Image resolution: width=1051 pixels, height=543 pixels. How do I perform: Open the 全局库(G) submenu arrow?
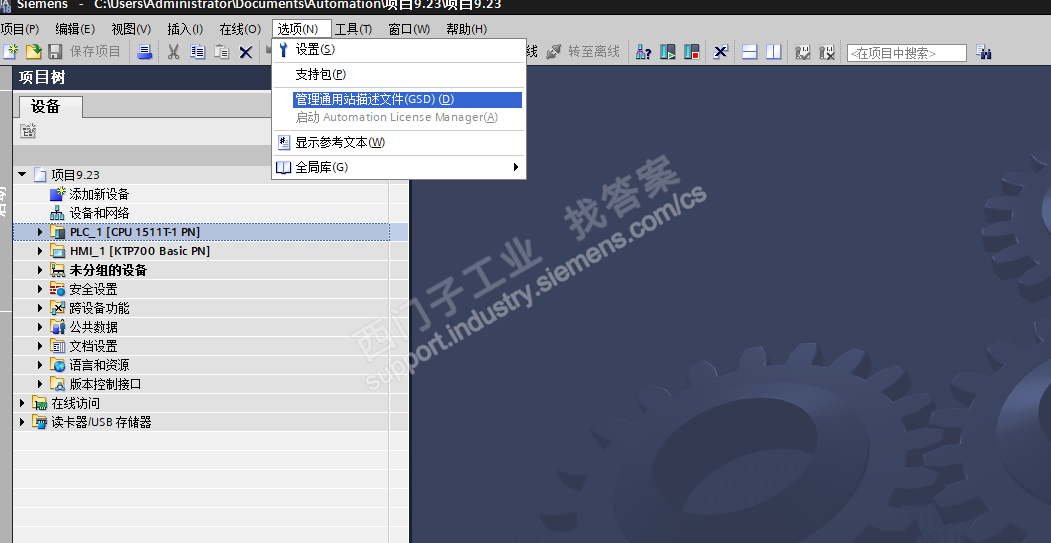515,167
